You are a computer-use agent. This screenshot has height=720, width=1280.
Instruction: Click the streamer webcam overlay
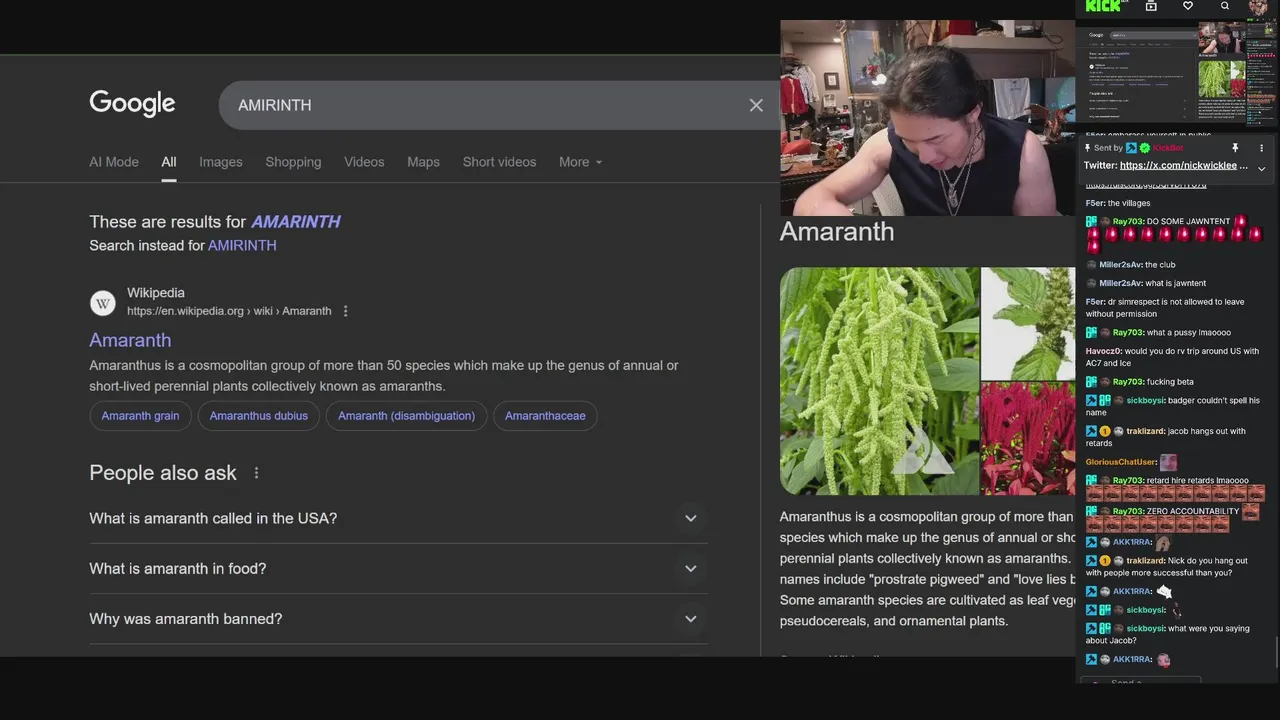tap(927, 118)
